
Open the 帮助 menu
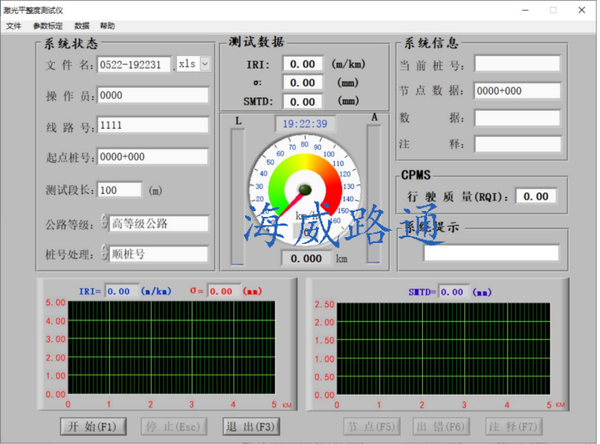(x=107, y=25)
